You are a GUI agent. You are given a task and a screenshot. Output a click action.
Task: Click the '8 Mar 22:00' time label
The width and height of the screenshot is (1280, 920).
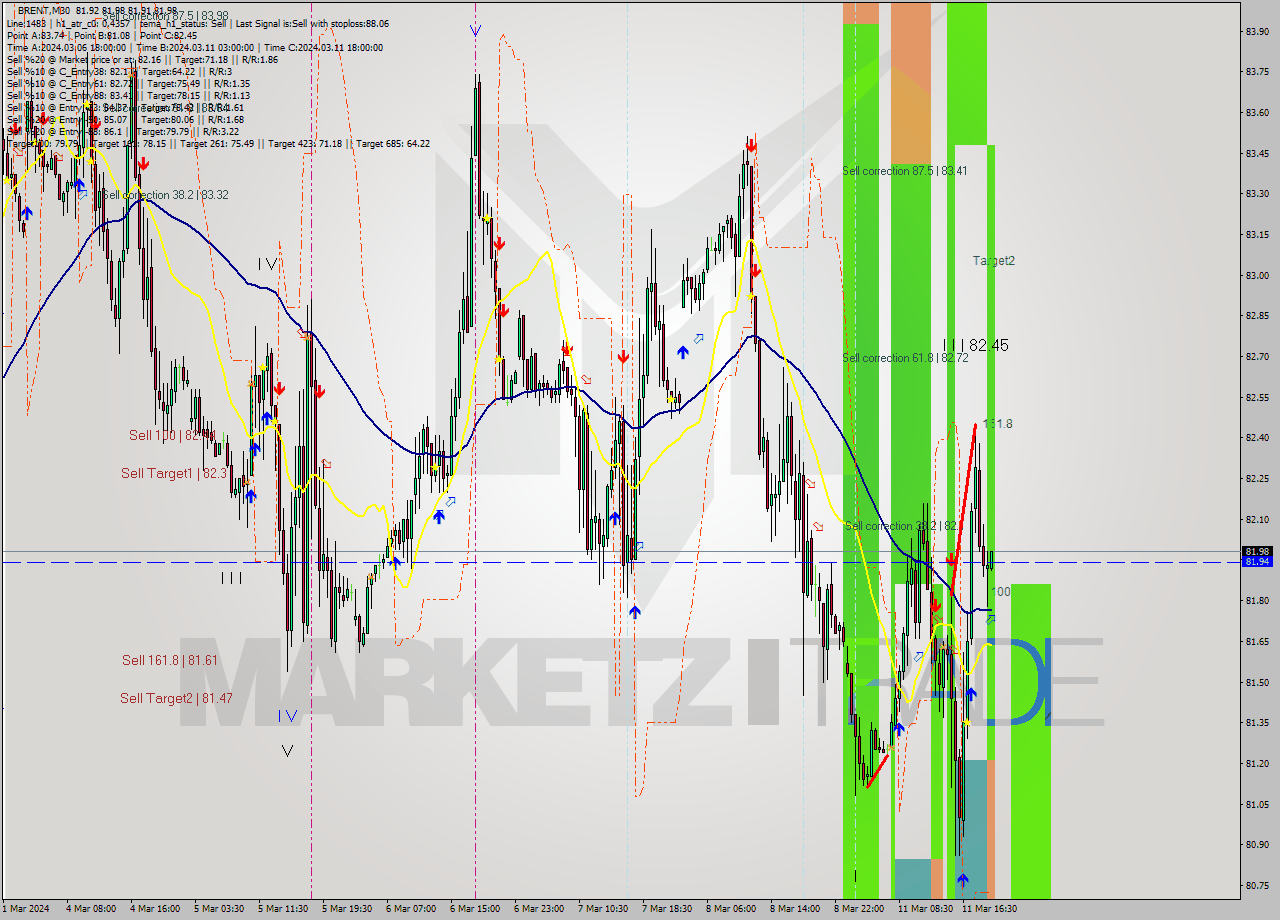click(859, 909)
